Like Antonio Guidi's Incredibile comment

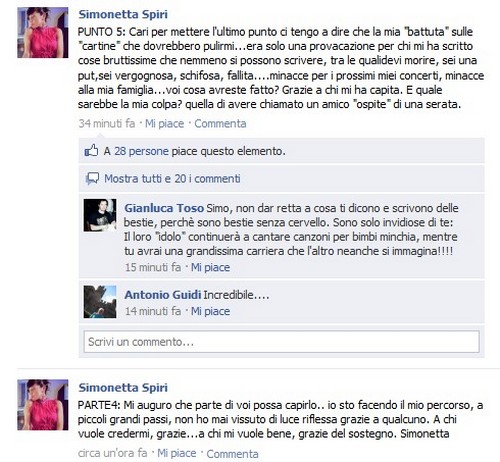[x=210, y=311]
